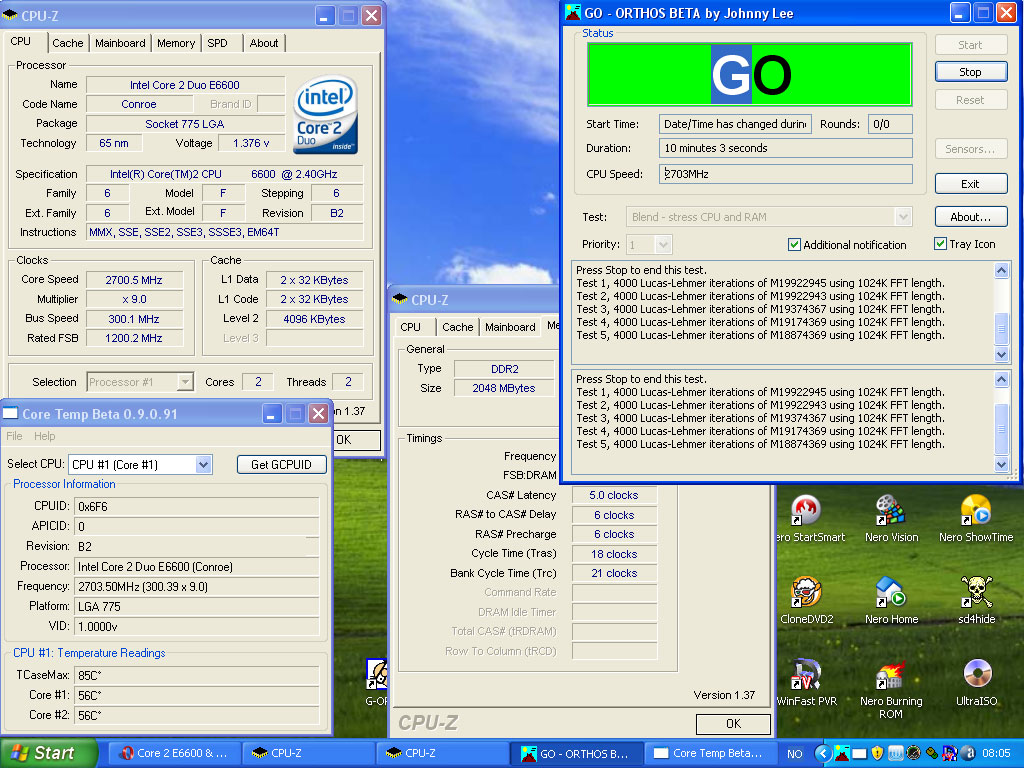The height and width of the screenshot is (768, 1024).
Task: Switch to the SPD tab in main CPU-Z
Action: point(217,43)
